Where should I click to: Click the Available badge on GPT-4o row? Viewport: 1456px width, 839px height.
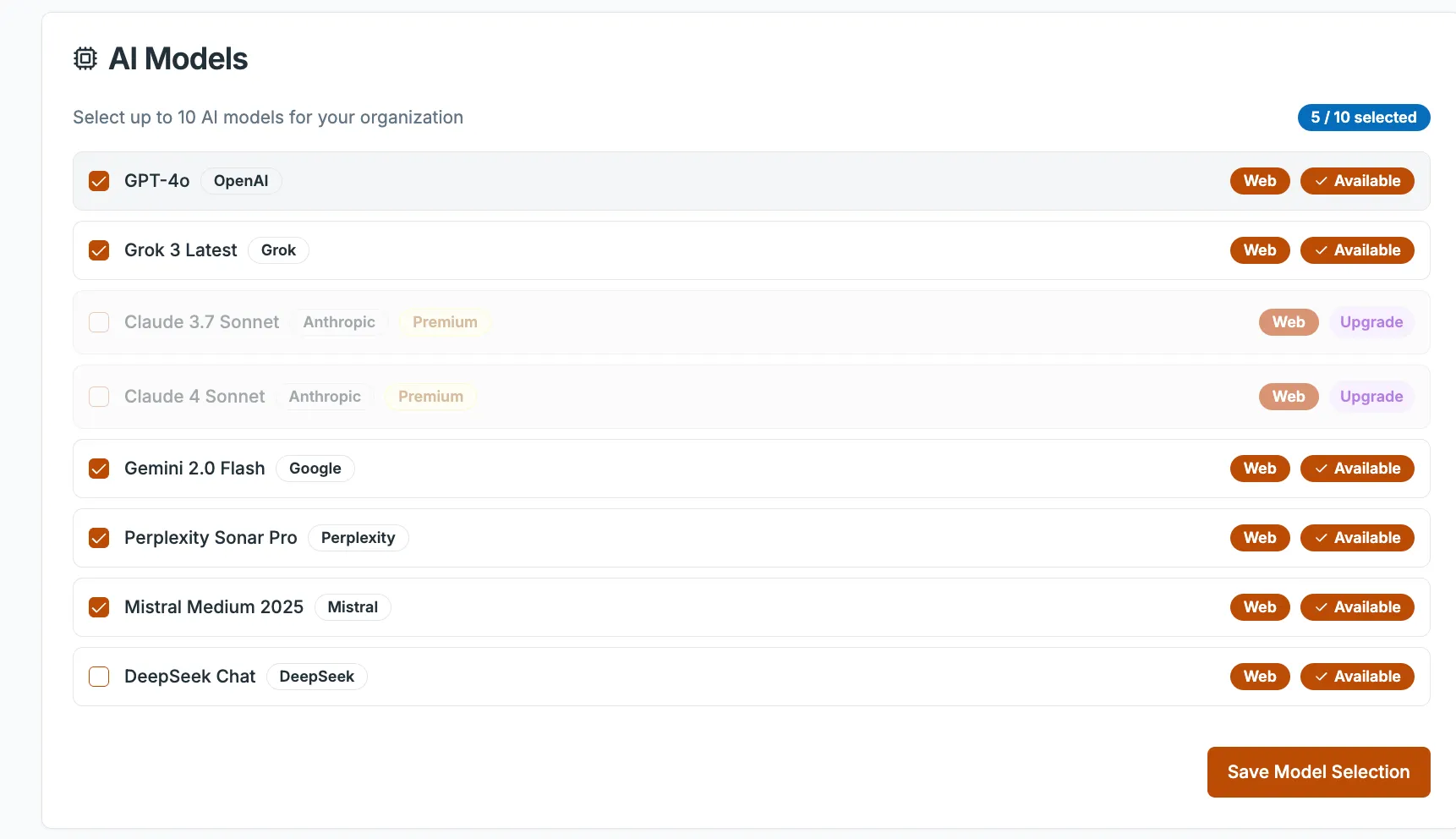pyautogui.click(x=1356, y=181)
